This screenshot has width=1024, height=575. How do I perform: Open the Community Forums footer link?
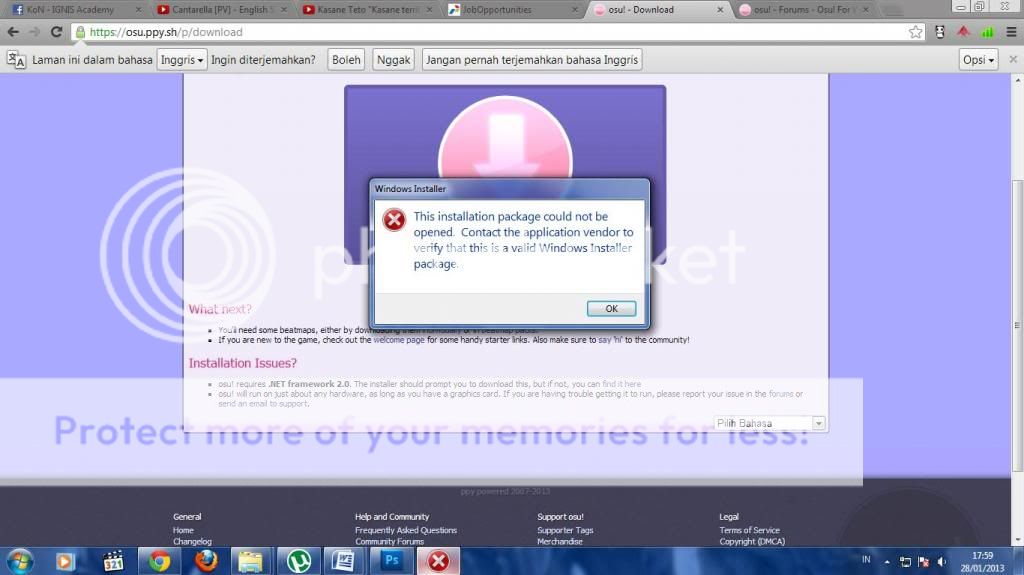point(389,542)
